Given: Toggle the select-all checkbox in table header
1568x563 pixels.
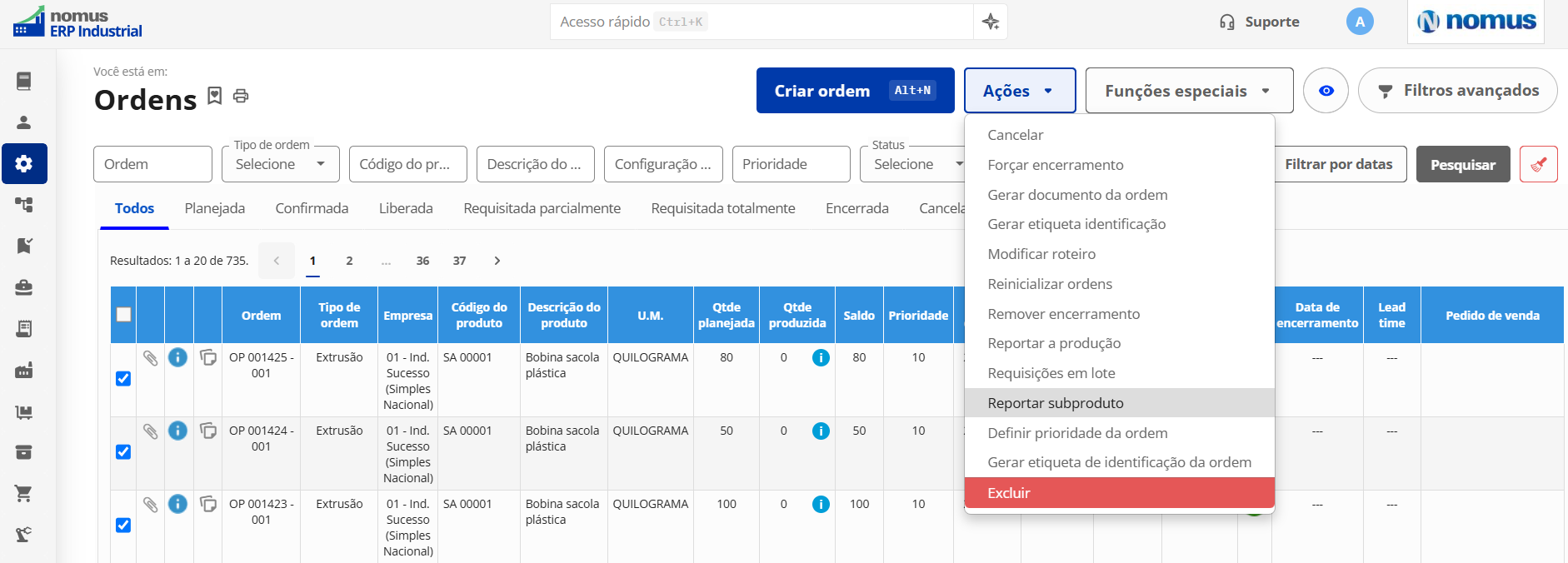Looking at the screenshot, I should tap(123, 314).
